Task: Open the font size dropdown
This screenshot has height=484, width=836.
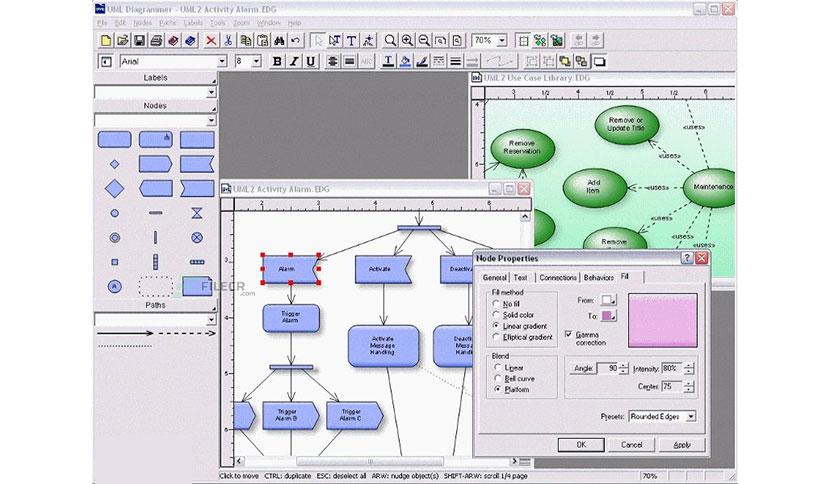Action: (x=256, y=61)
